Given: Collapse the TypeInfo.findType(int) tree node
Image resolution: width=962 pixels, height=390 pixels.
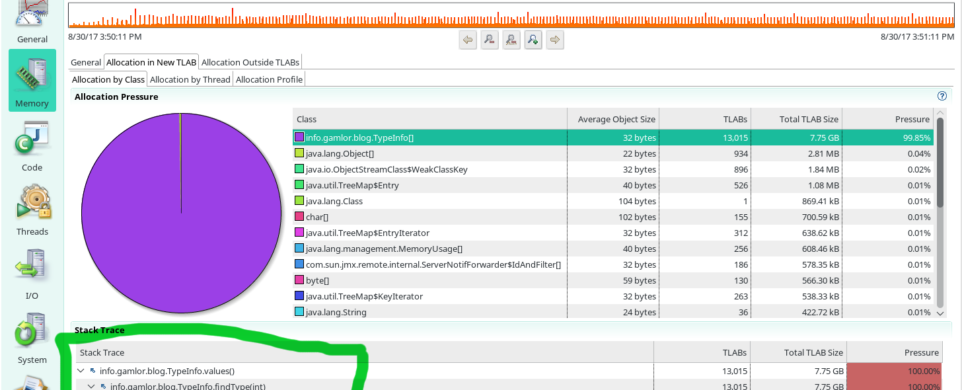Looking at the screenshot, I should 91,386.
